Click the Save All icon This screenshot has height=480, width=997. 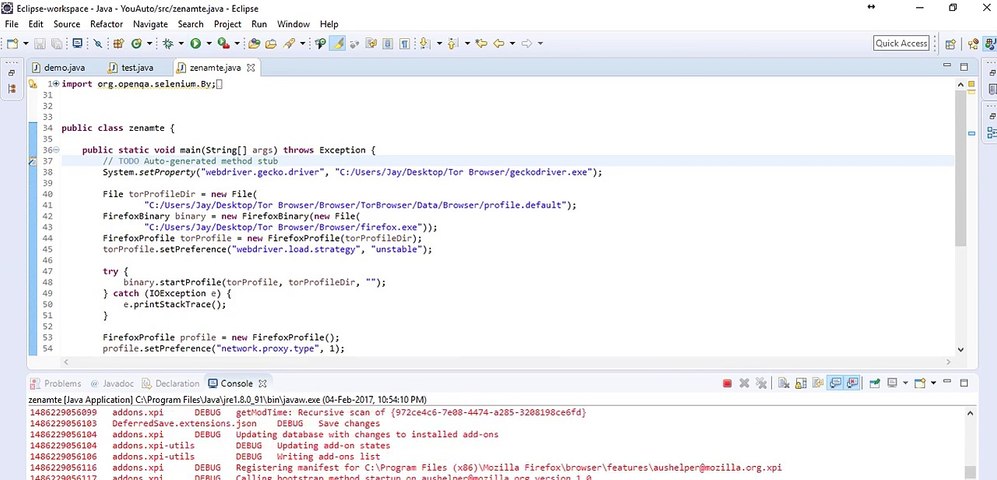(x=57, y=43)
